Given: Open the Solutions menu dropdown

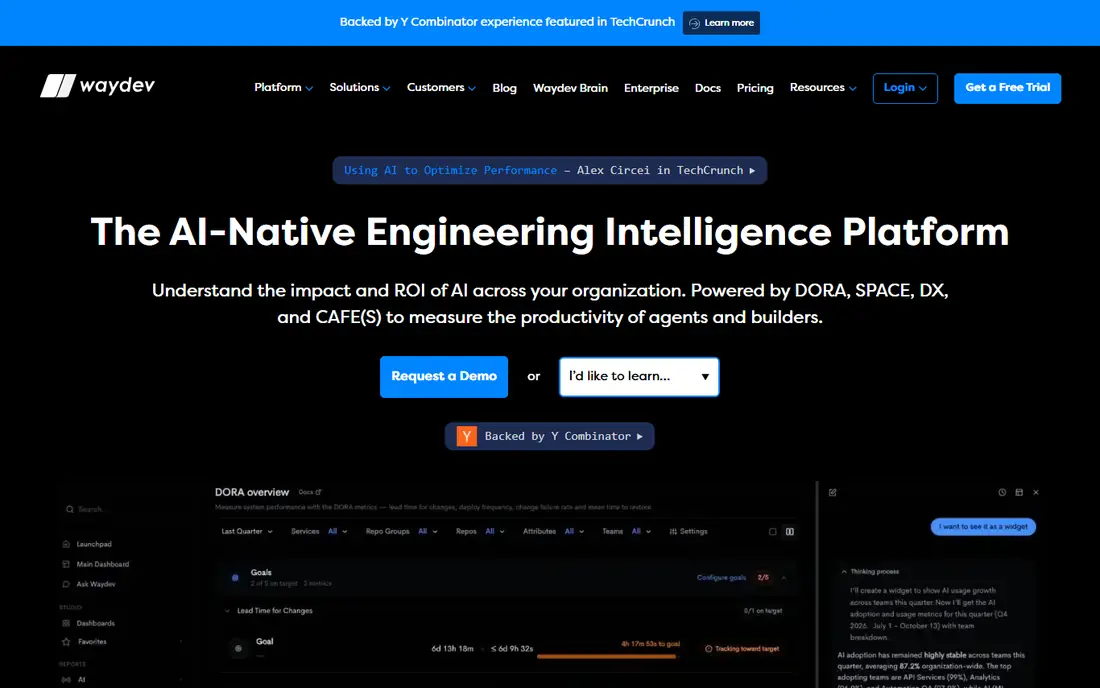Looking at the screenshot, I should [360, 88].
